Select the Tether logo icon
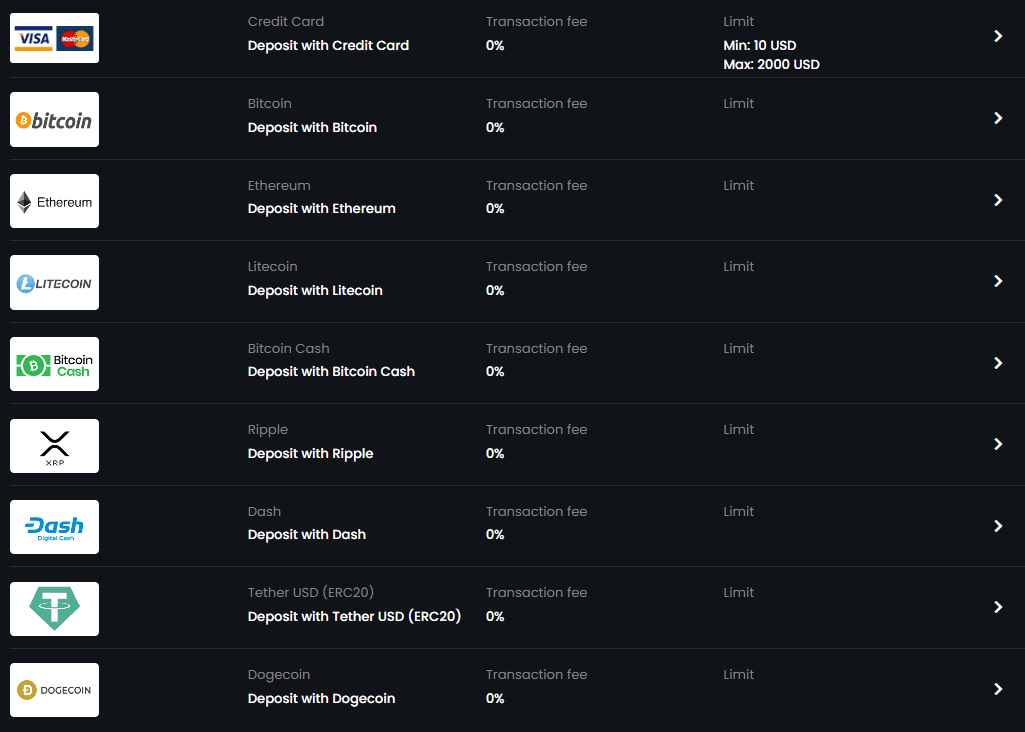 (x=54, y=609)
